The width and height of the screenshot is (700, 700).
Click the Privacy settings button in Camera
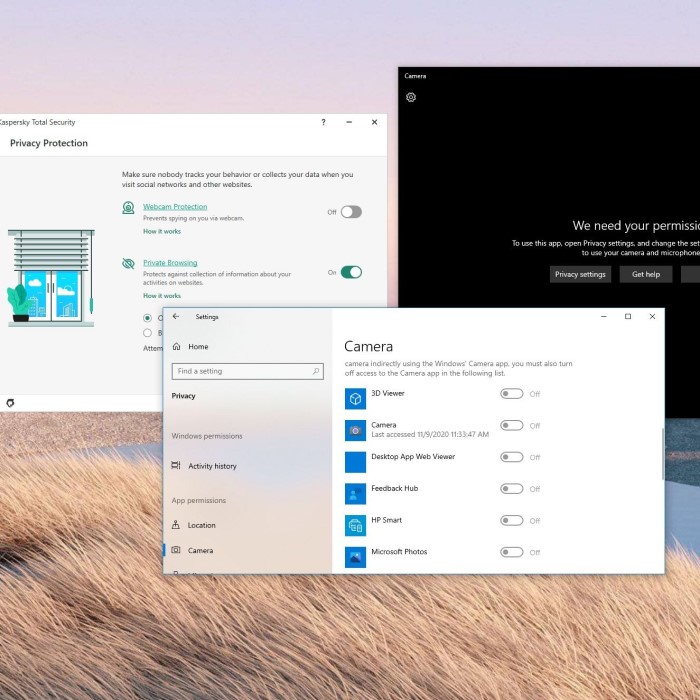pyautogui.click(x=580, y=274)
